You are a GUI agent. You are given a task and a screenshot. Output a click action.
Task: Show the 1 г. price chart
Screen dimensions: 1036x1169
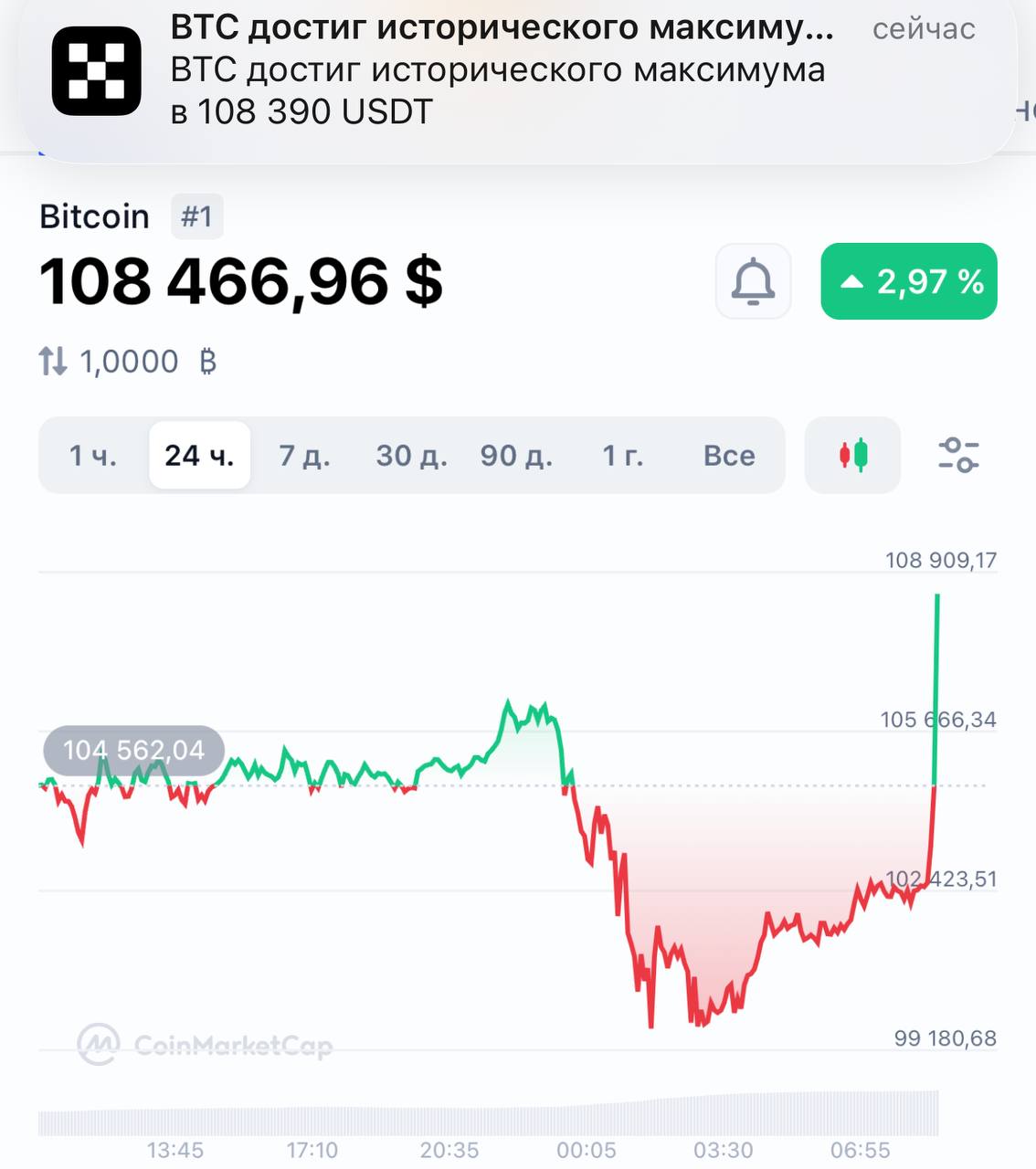pos(622,455)
